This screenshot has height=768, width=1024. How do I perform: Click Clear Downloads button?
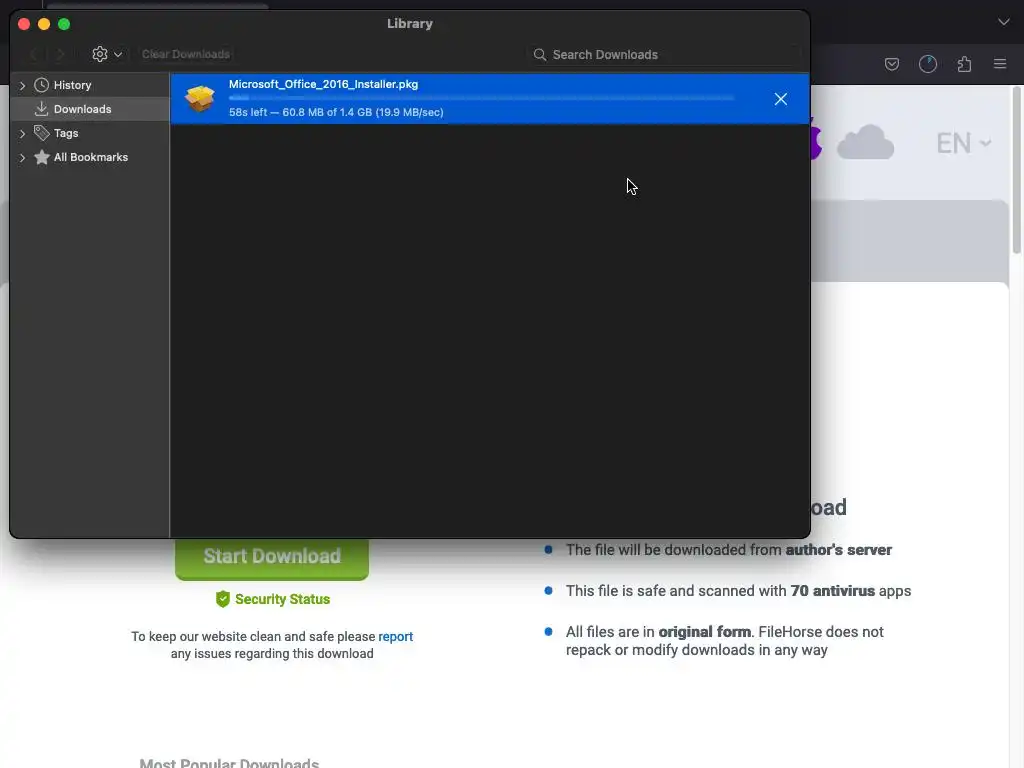click(186, 54)
